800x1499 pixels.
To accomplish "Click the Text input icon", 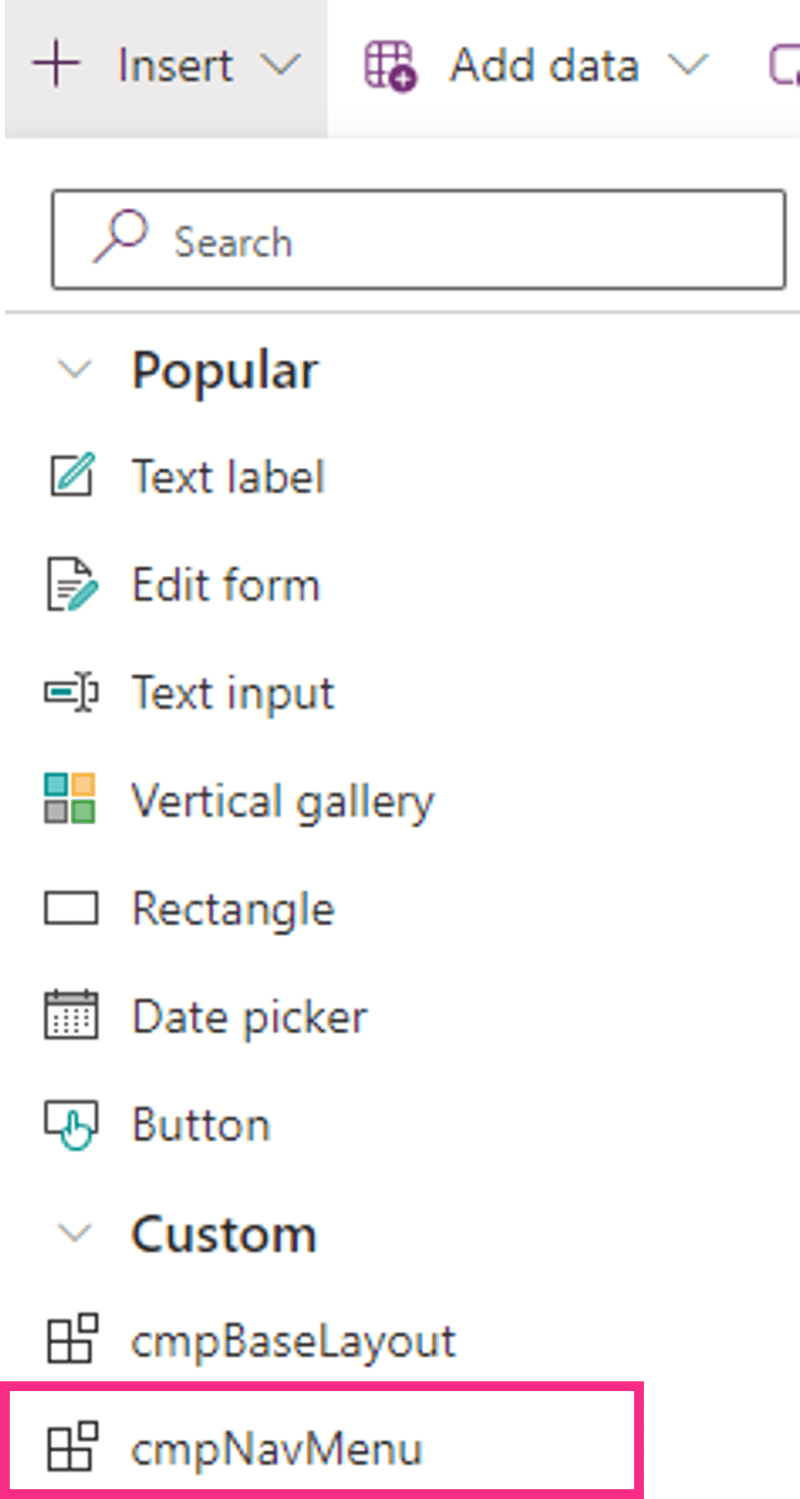I will coord(71,693).
